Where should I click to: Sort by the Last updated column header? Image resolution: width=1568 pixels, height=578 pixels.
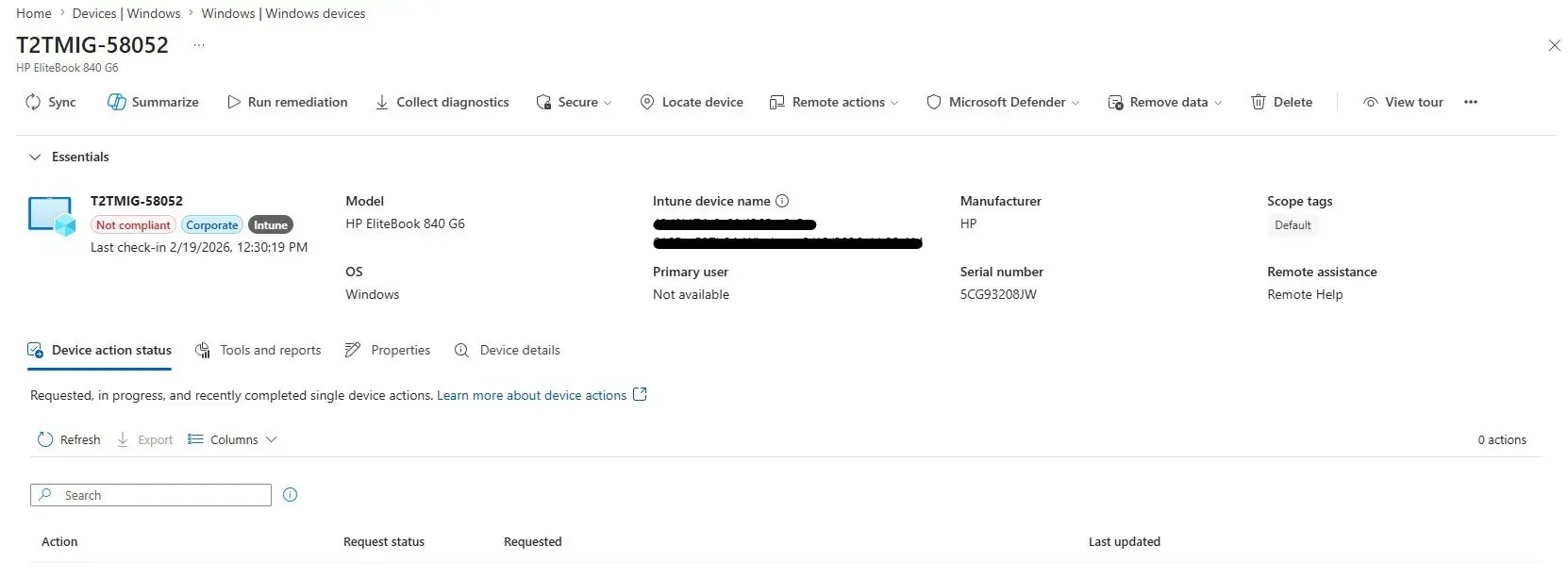point(1125,541)
